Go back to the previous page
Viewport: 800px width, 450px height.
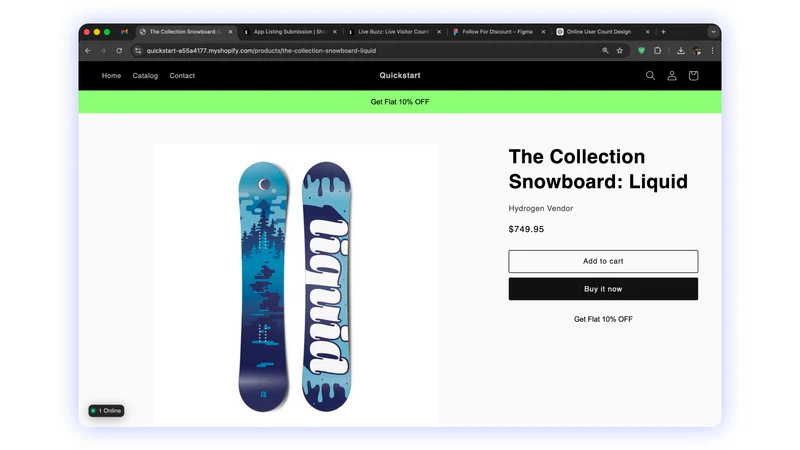click(x=88, y=51)
